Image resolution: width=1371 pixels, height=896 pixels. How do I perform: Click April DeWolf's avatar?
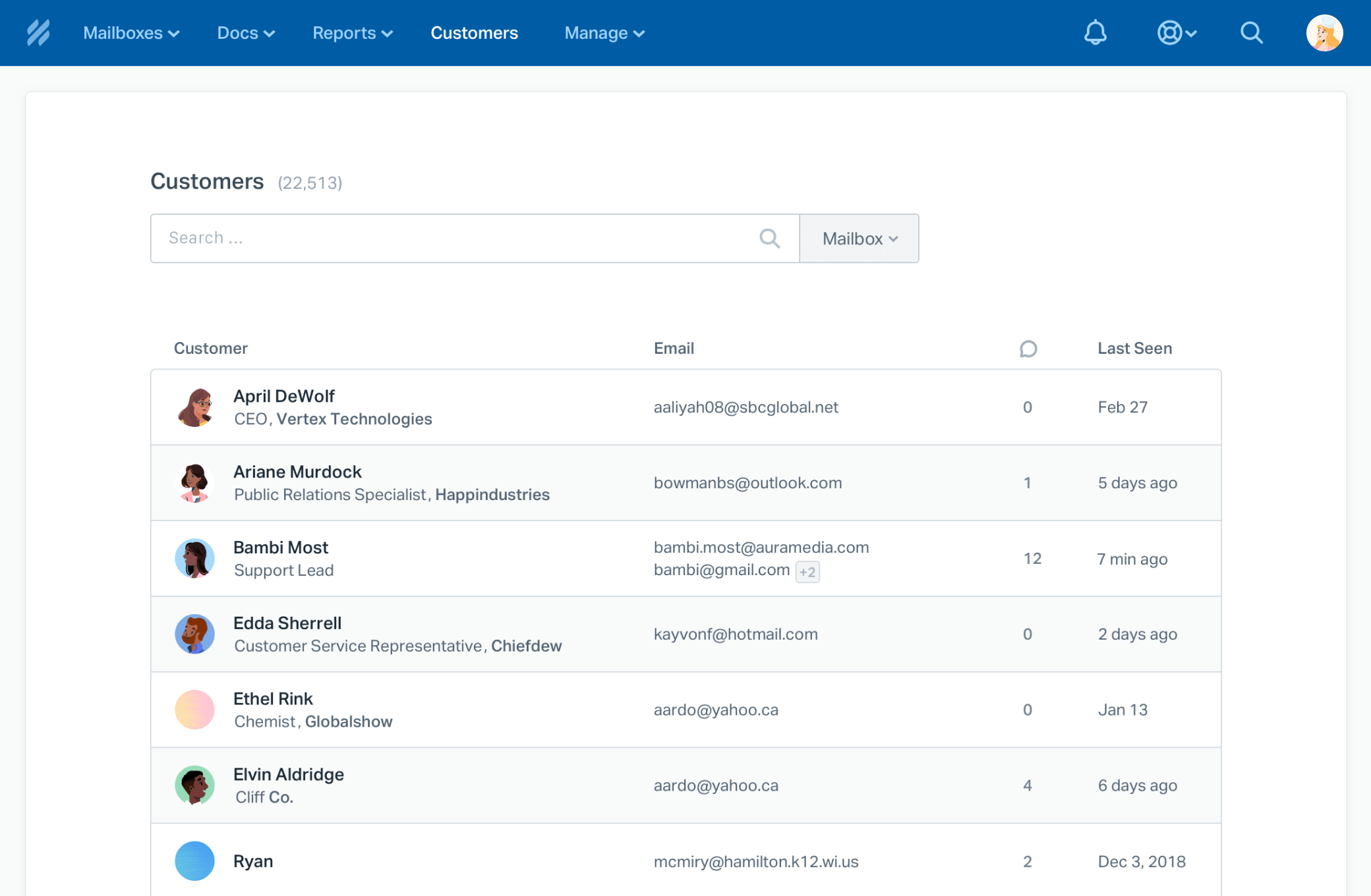tap(194, 407)
